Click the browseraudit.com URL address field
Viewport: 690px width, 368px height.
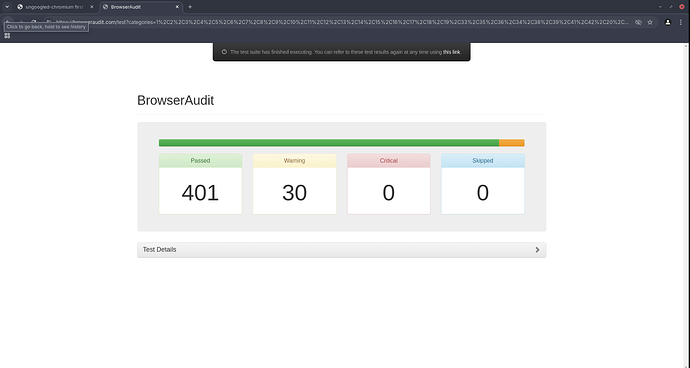342,22
